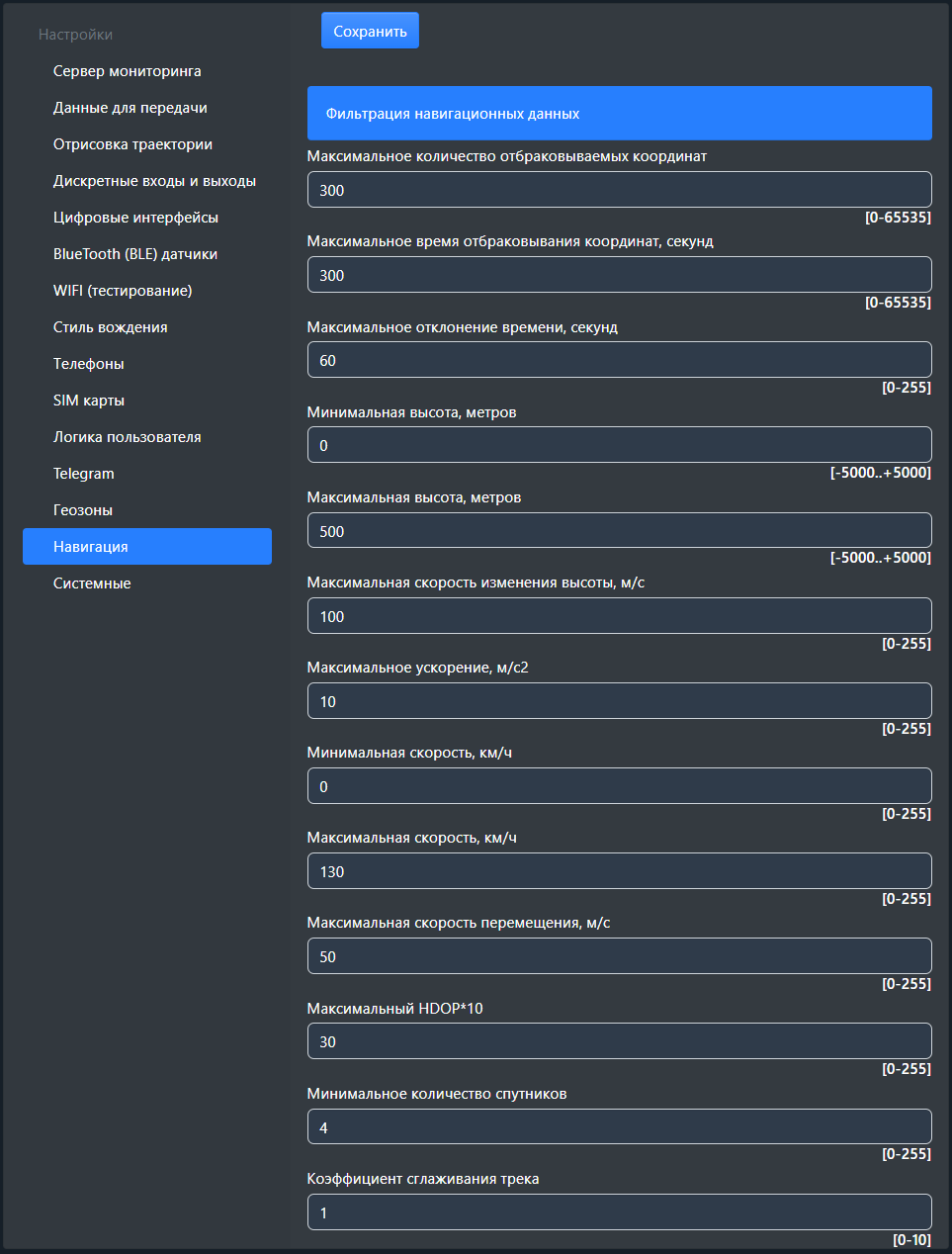This screenshot has width=952, height=1254.
Task: Go to Данные для передачи section
Action: [x=130, y=108]
